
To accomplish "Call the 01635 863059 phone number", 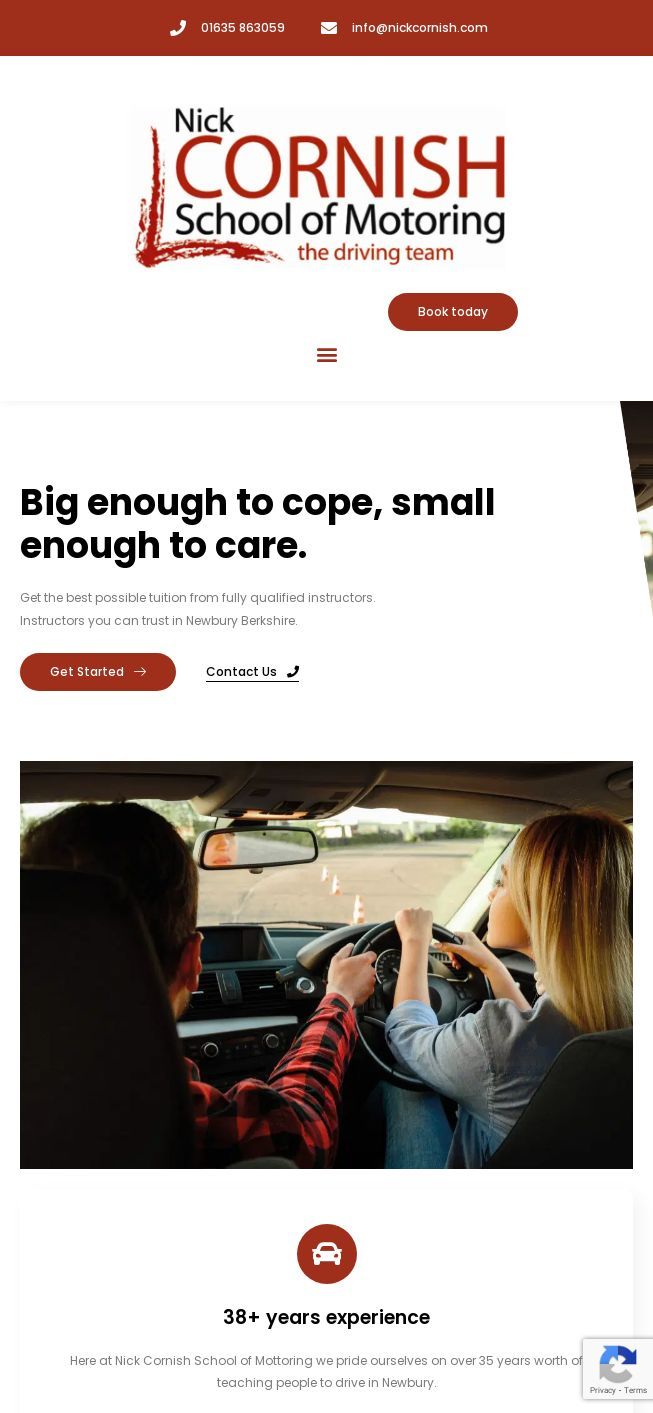I will 243,28.
